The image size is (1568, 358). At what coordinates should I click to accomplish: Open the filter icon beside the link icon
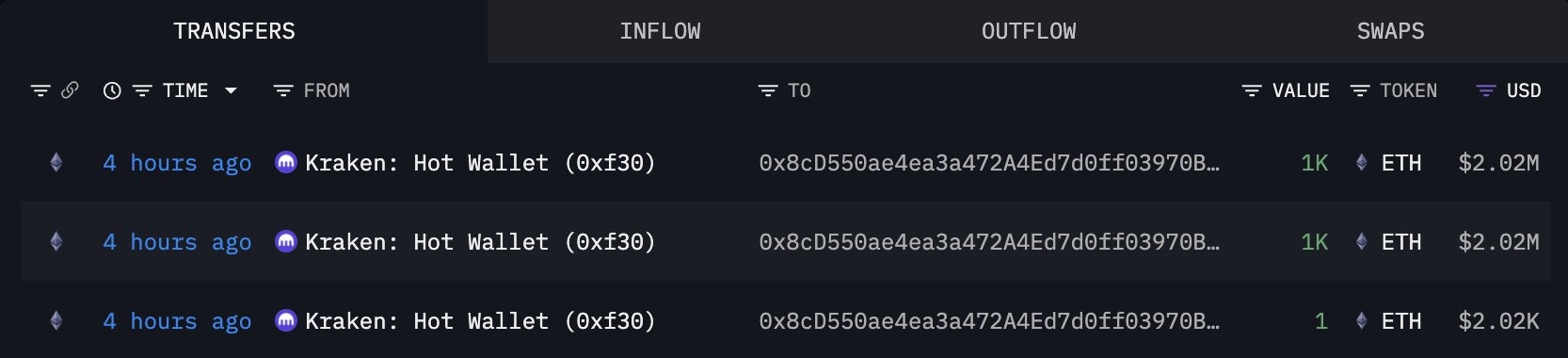(40, 90)
